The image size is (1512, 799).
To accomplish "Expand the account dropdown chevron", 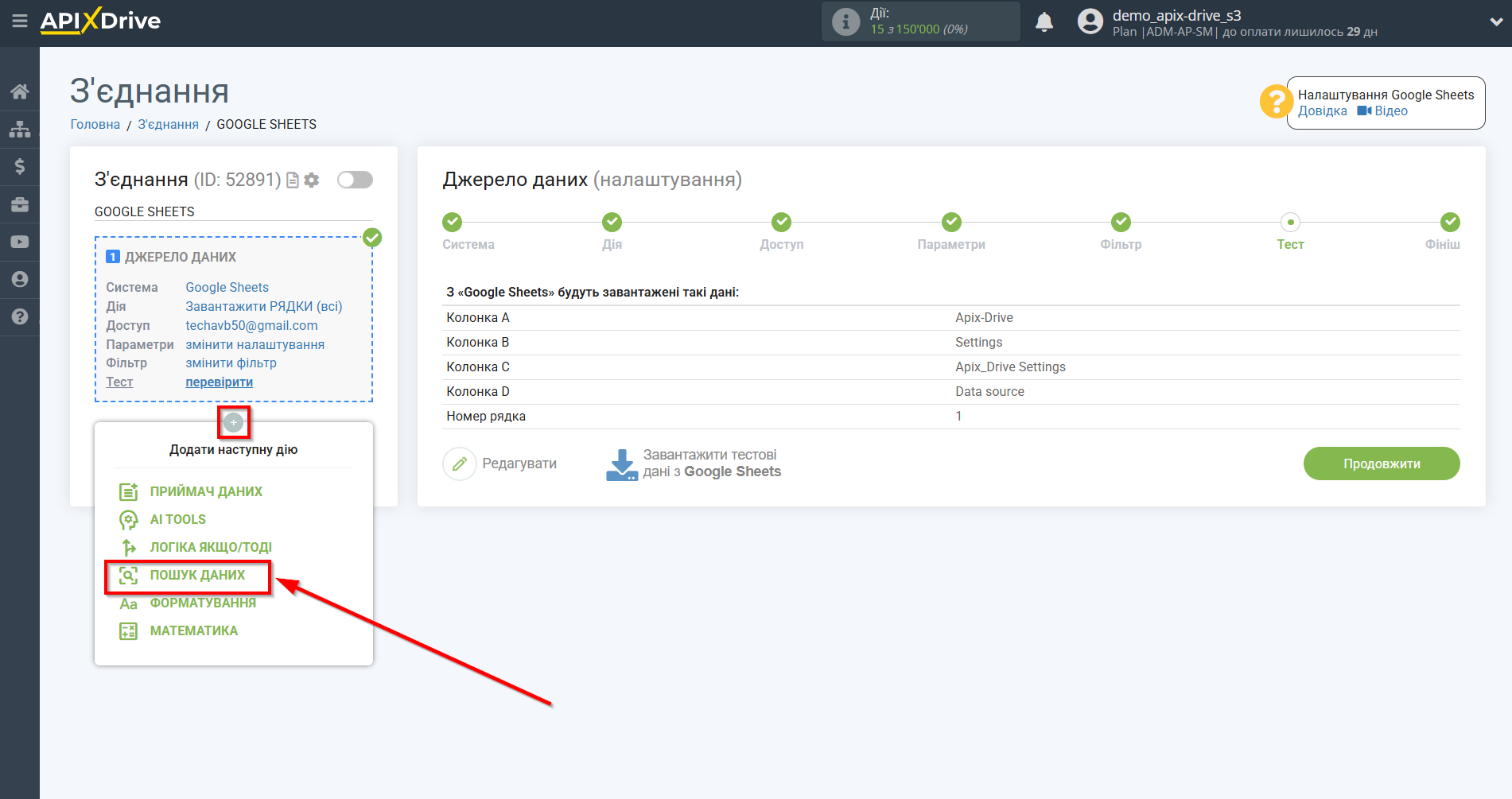I will click(x=1495, y=22).
